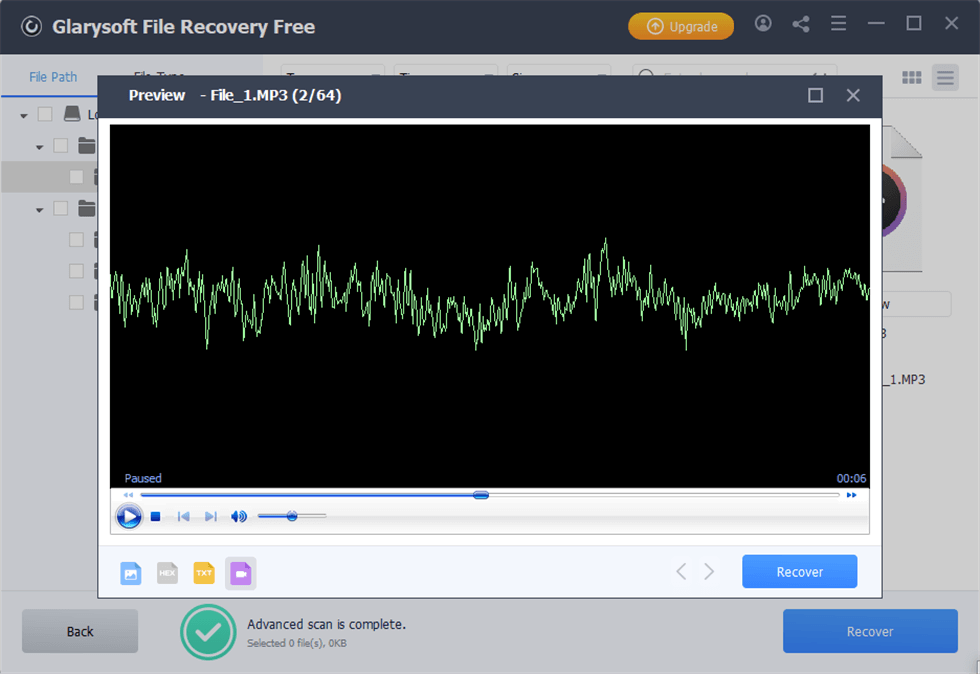Click the volume slider knob
The image size is (980, 674).
pos(292,516)
